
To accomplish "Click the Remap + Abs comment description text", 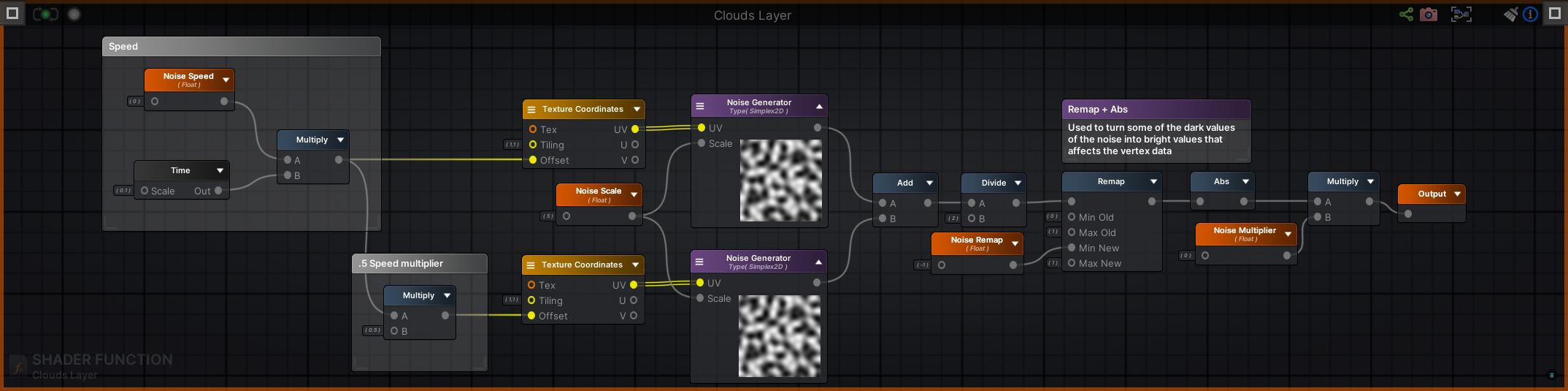I will 1151,139.
